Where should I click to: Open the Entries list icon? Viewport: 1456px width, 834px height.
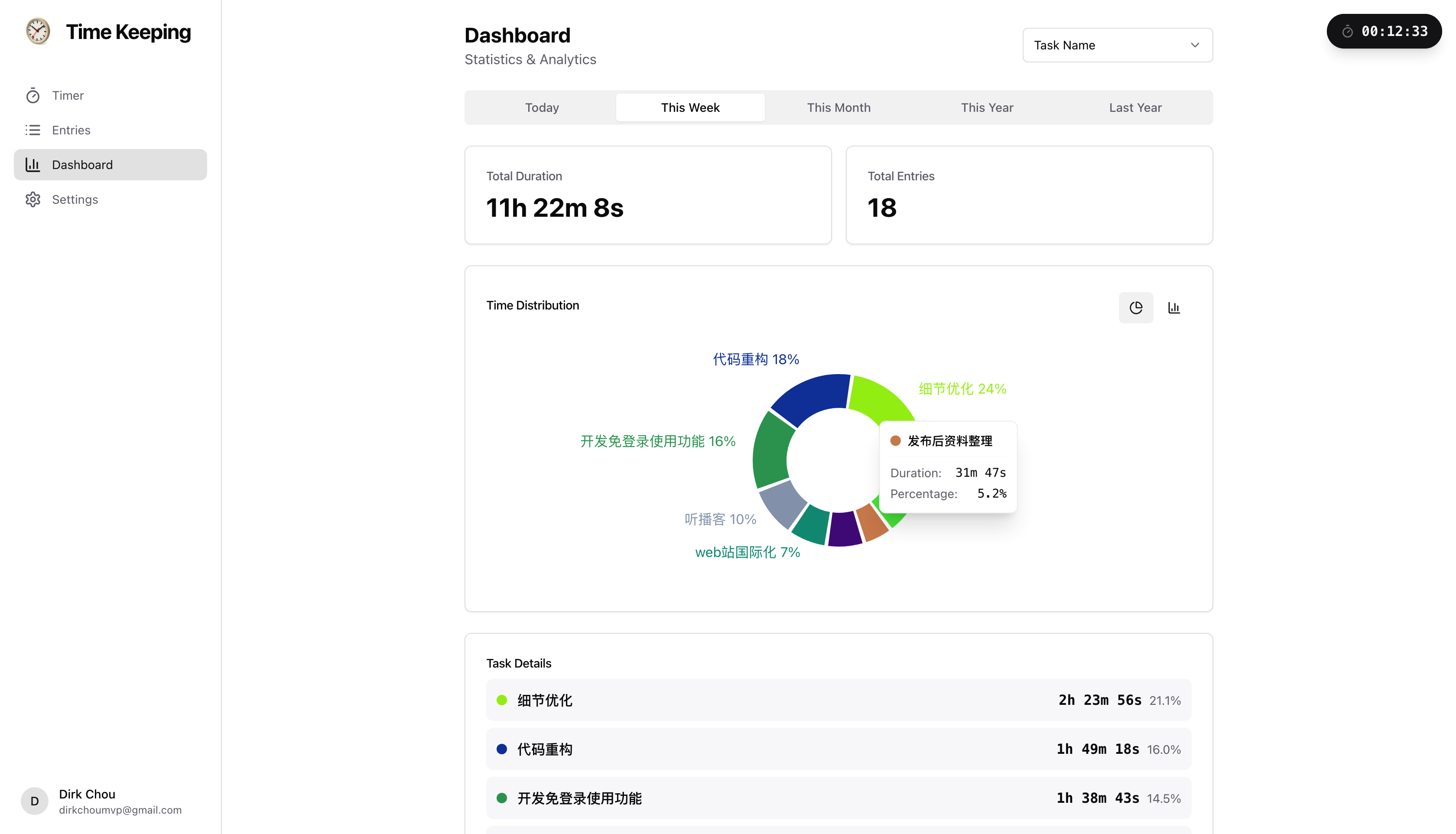click(x=33, y=130)
